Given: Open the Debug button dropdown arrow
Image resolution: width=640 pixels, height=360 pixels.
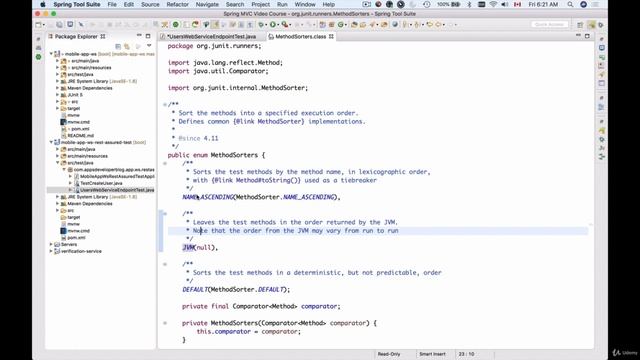Looking at the screenshot, I should pos(266,25).
